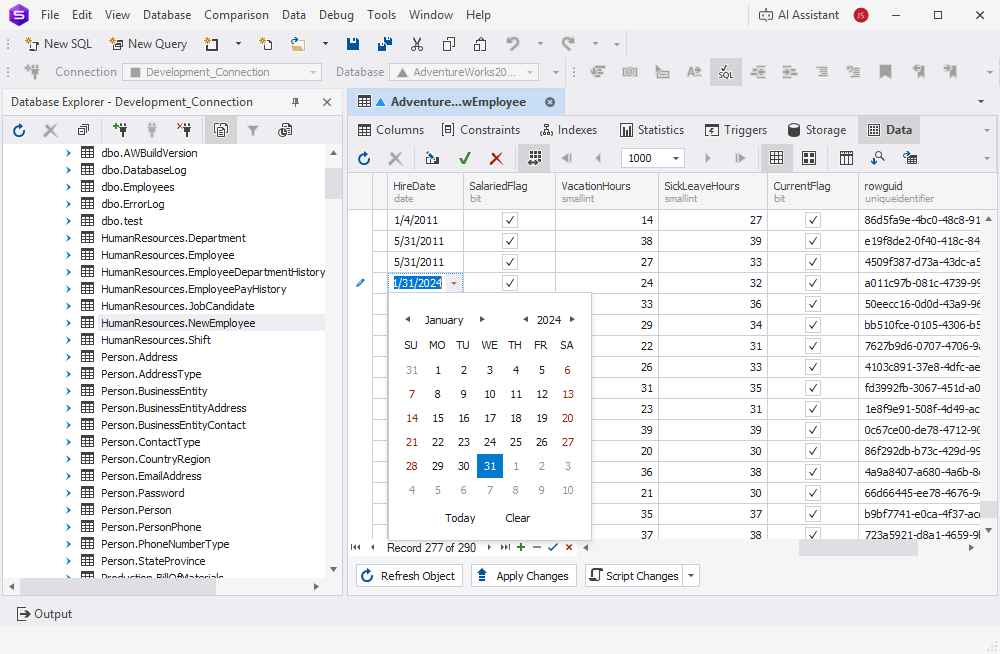Viewport: 1000px width, 654px height.
Task: Click the green plus to append record
Action: (521, 547)
